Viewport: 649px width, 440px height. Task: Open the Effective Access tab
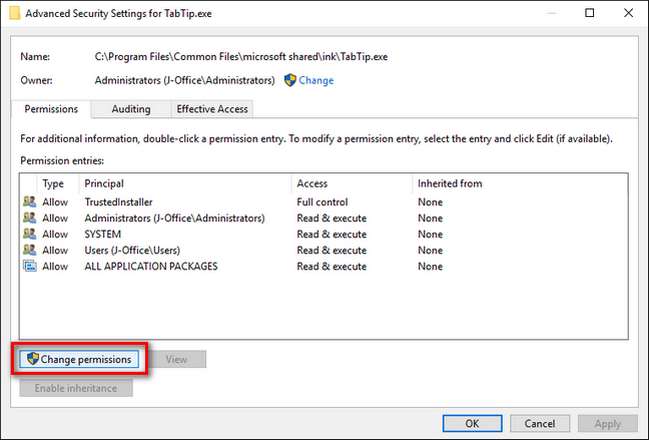(x=211, y=109)
